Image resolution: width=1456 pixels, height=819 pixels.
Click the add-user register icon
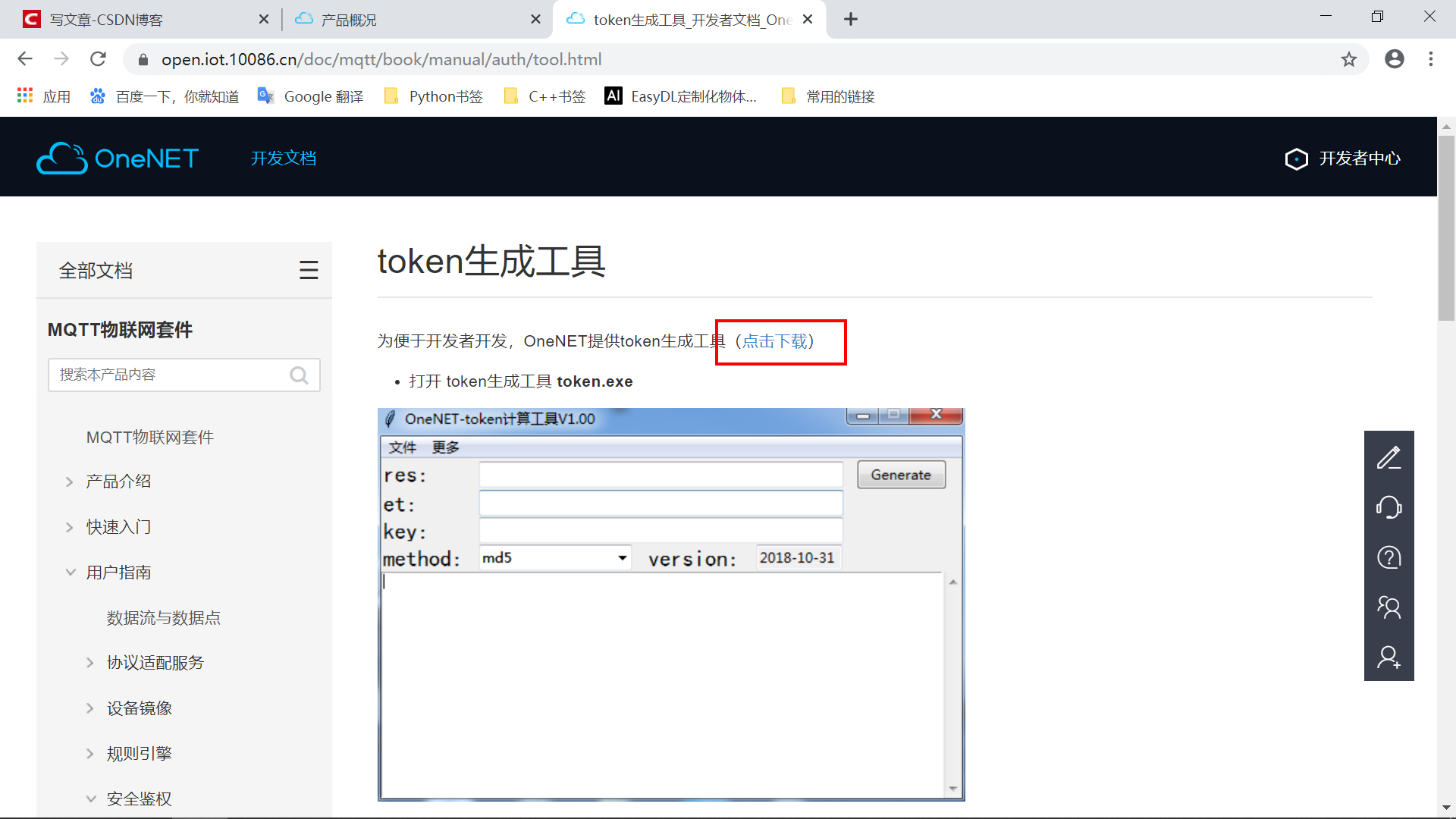(x=1389, y=657)
